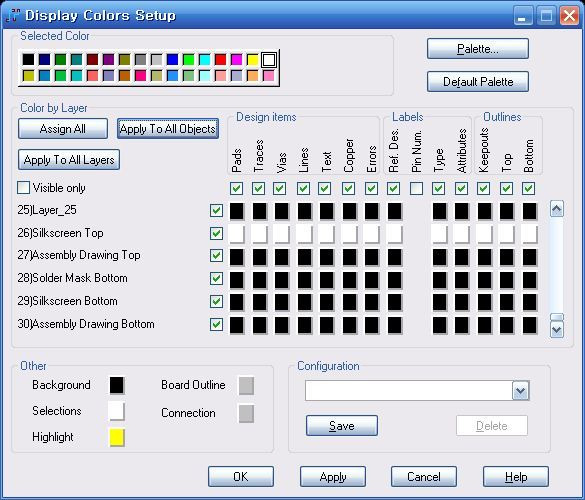Select the white swatch in the palette

coord(269,60)
